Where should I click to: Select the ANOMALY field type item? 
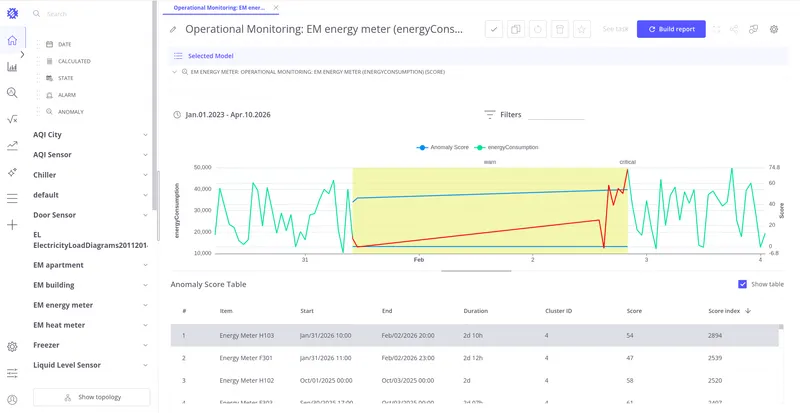65,112
